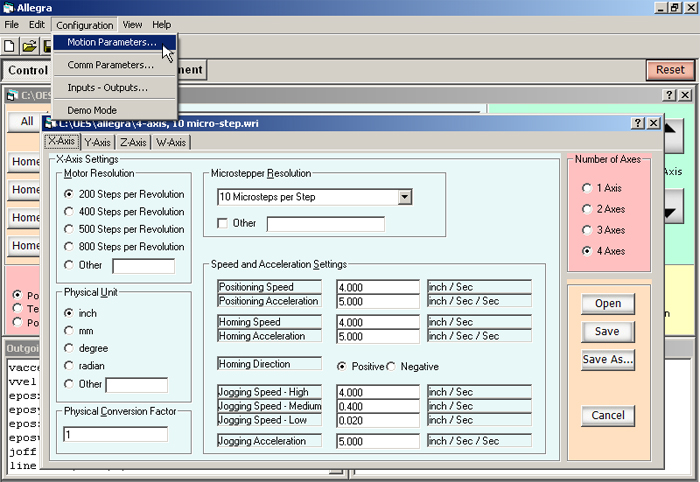Set homing direction to Negative
The image size is (700, 482).
pos(413,366)
